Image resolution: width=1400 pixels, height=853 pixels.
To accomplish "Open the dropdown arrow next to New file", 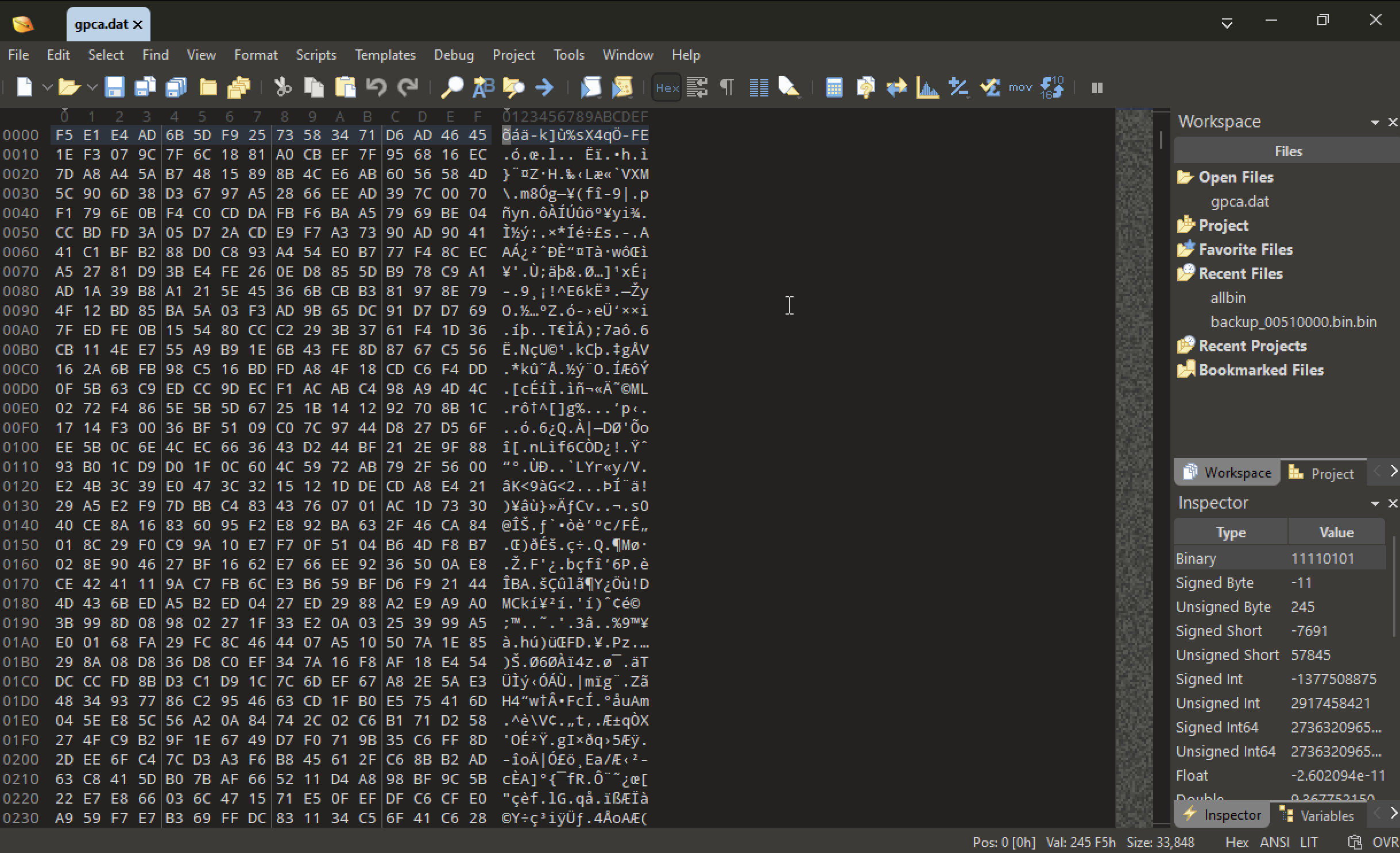I will [48, 88].
